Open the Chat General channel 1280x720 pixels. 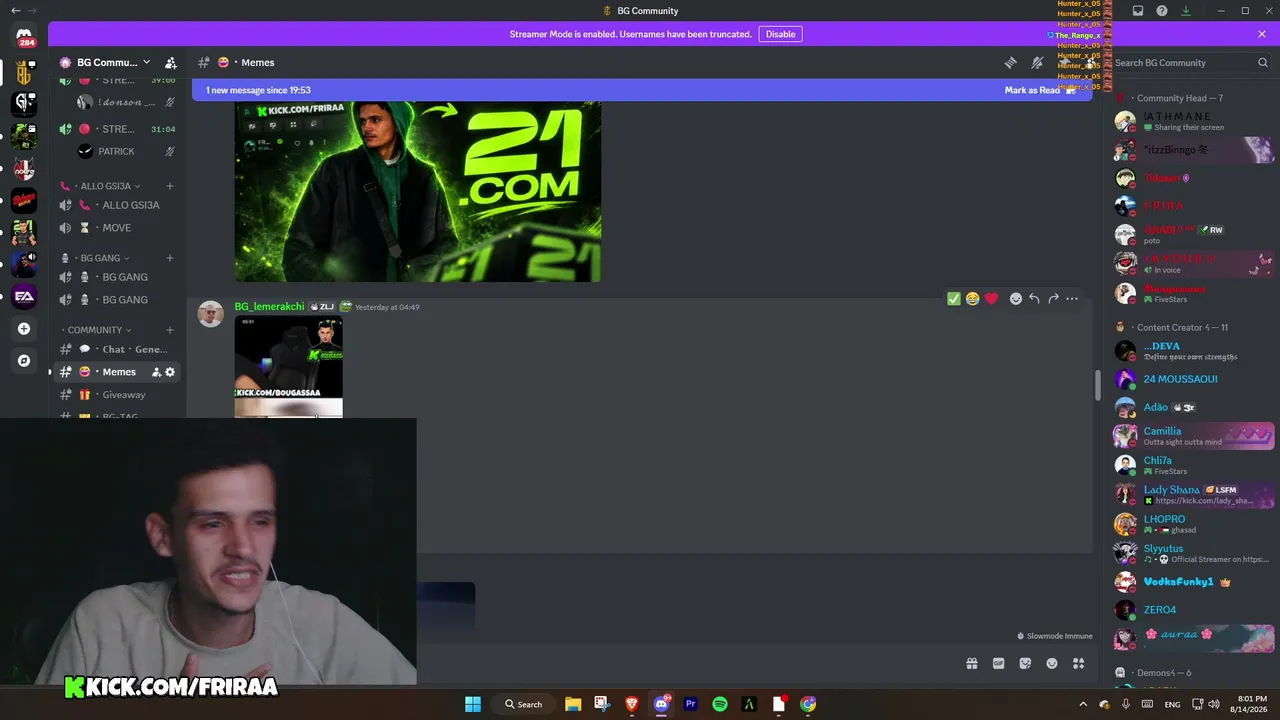(116, 349)
